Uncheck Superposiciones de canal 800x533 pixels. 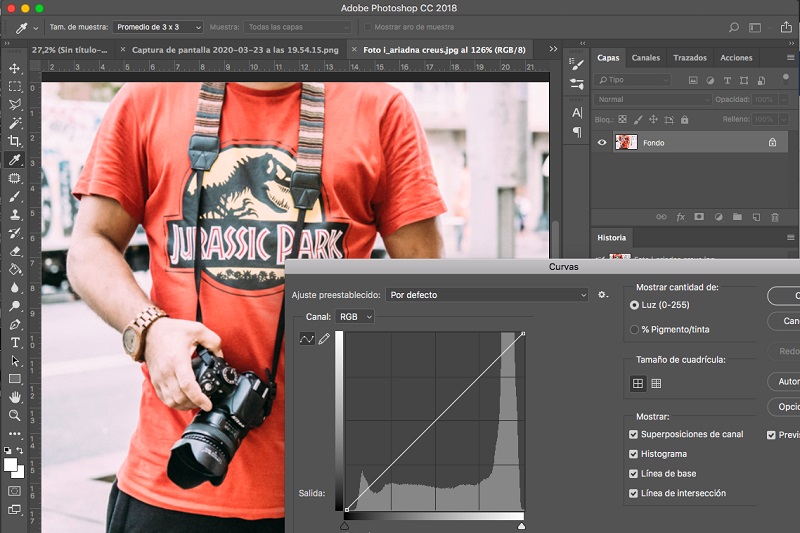[x=633, y=434]
